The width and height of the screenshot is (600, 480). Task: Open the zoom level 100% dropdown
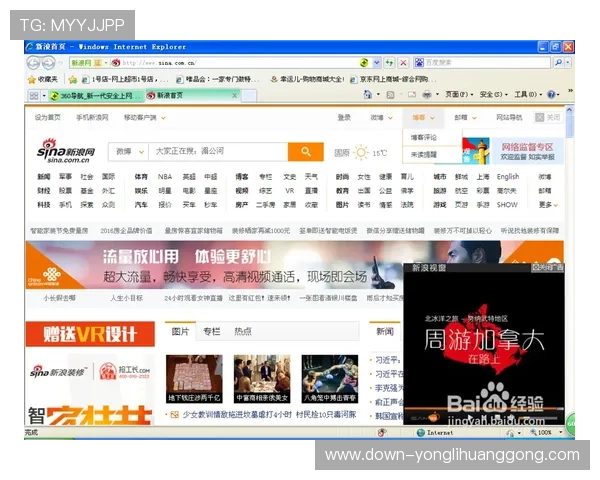[x=561, y=433]
